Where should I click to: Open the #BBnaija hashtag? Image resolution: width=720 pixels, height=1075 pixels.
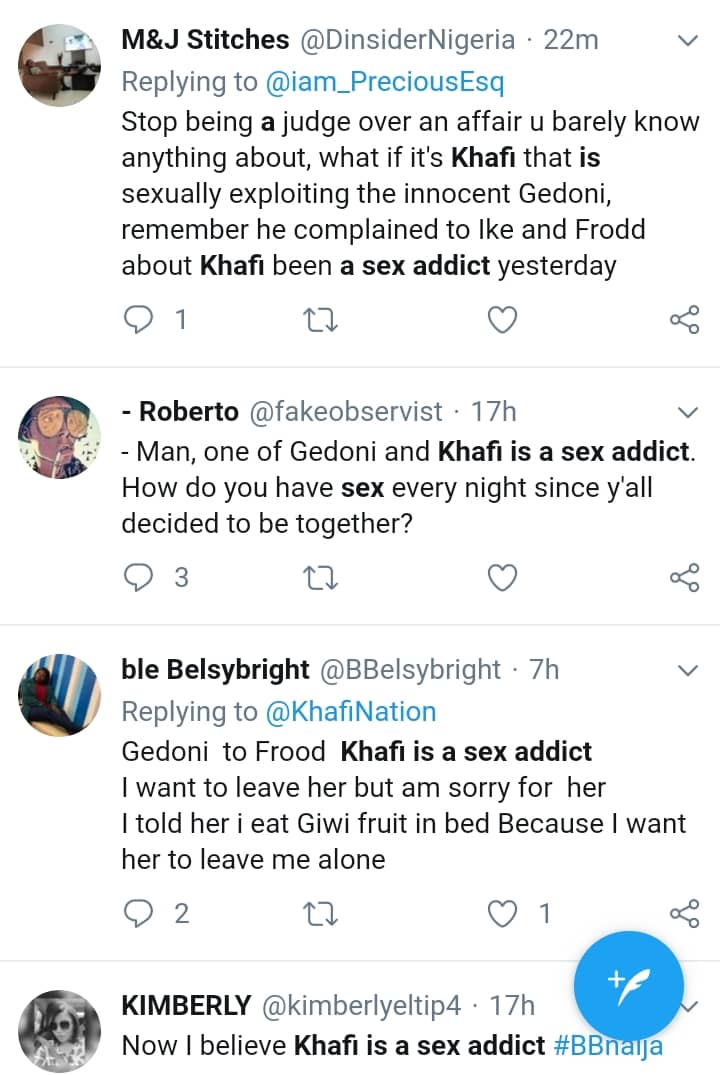tap(609, 1047)
